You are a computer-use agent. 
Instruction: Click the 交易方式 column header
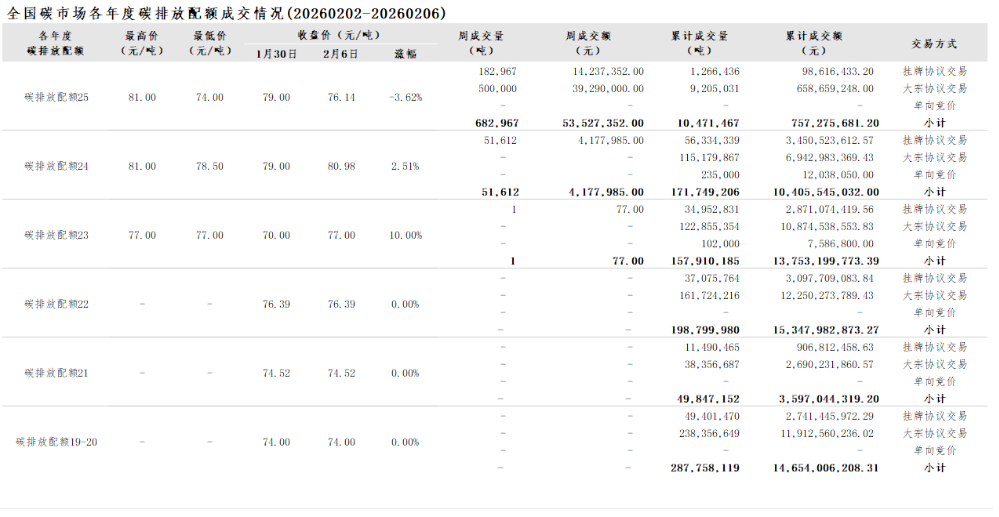(934, 44)
